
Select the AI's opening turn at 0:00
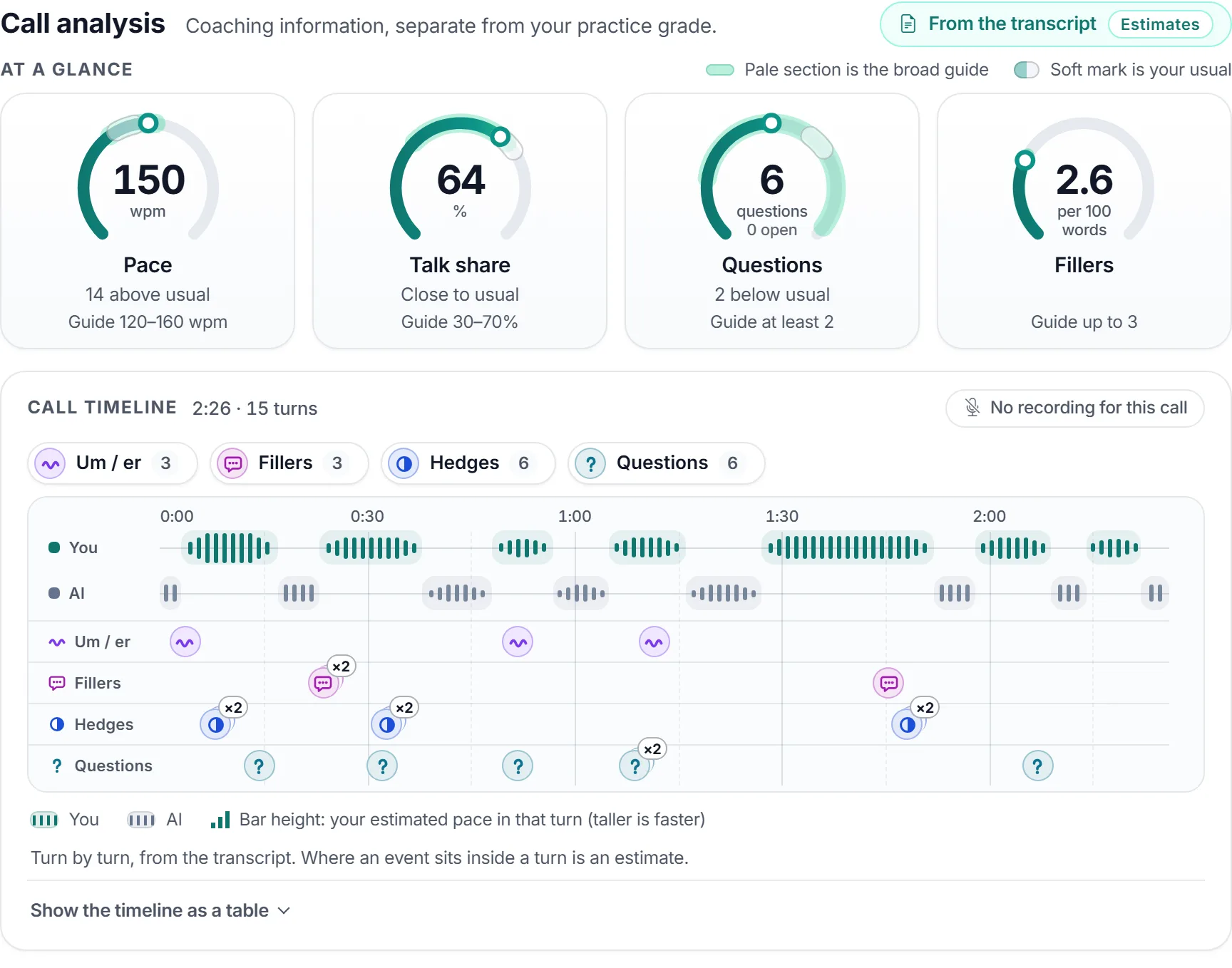coord(170,594)
